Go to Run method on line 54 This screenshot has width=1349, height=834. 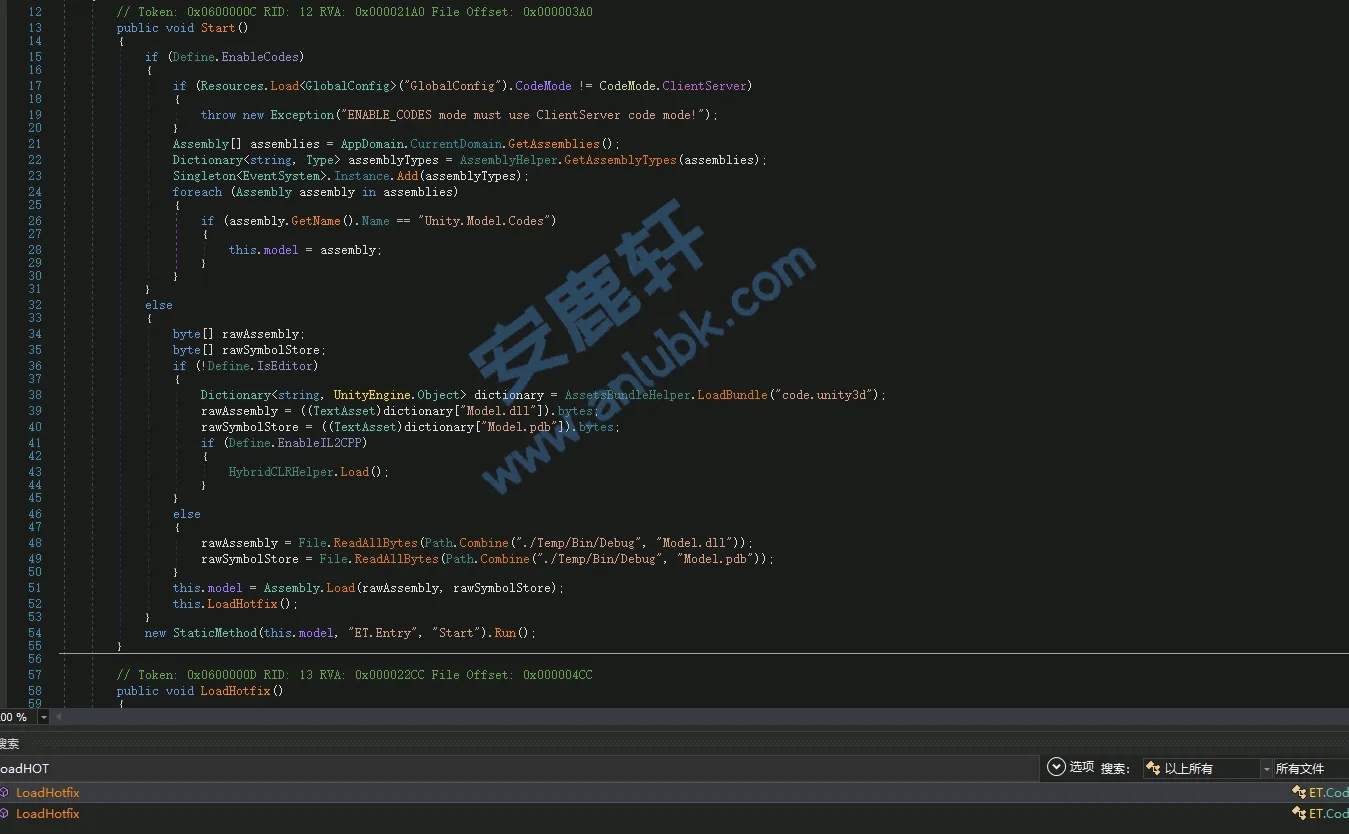505,633
